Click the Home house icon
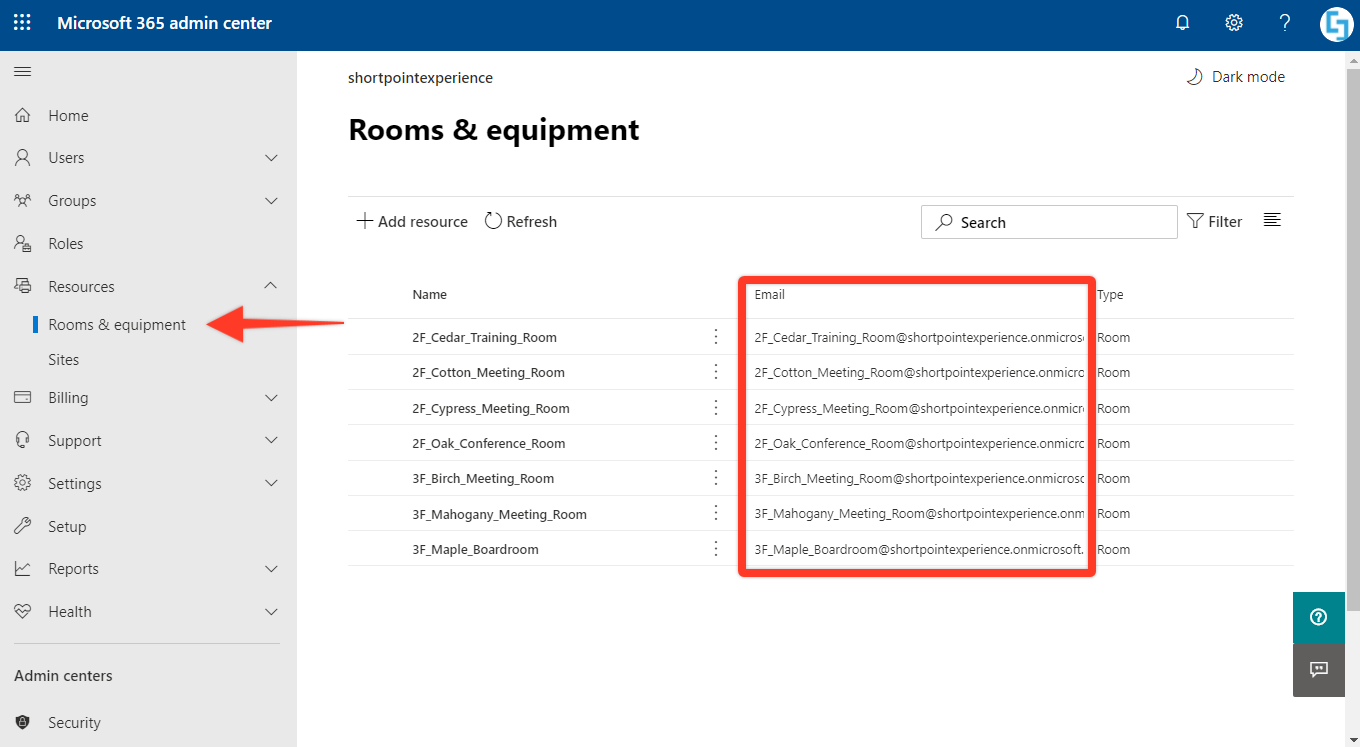 point(23,115)
